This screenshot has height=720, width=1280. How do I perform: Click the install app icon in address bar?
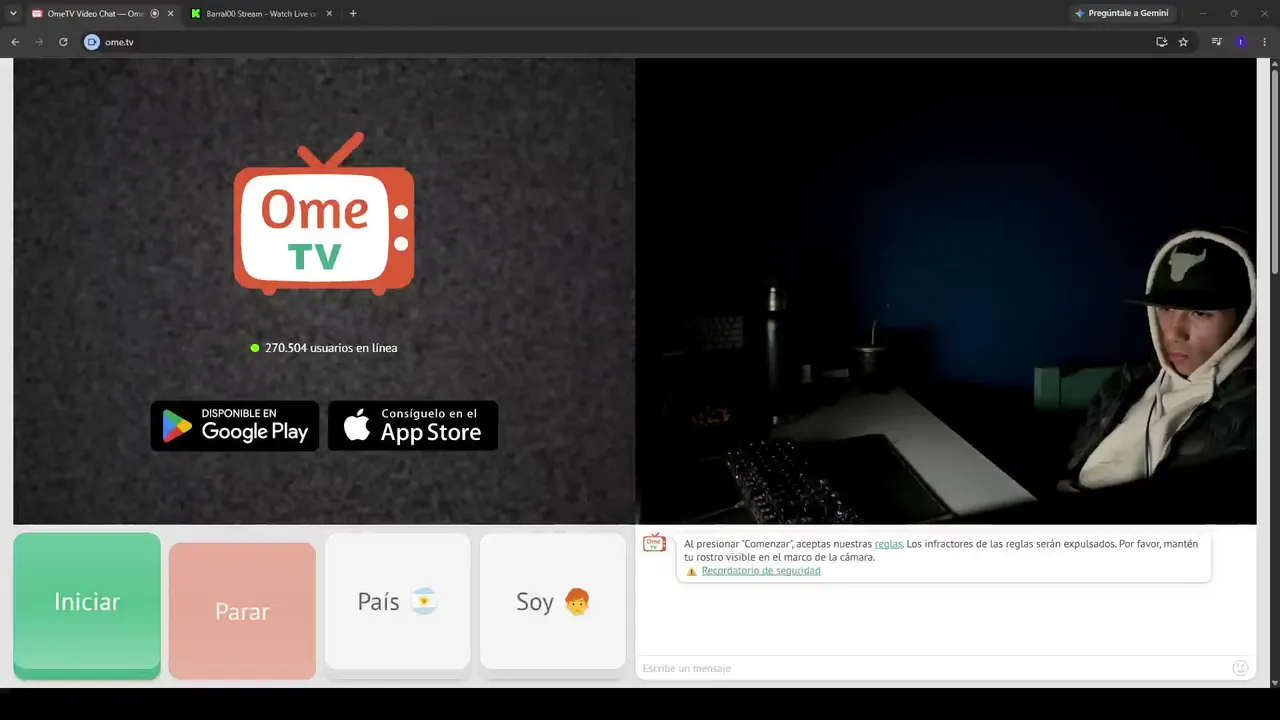point(1161,42)
